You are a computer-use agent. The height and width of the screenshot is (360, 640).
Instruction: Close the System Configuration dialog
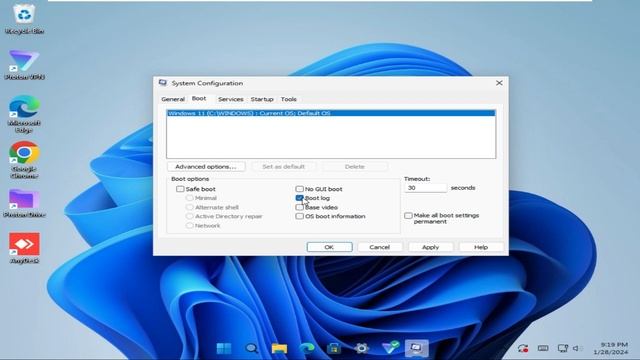pyautogui.click(x=499, y=83)
